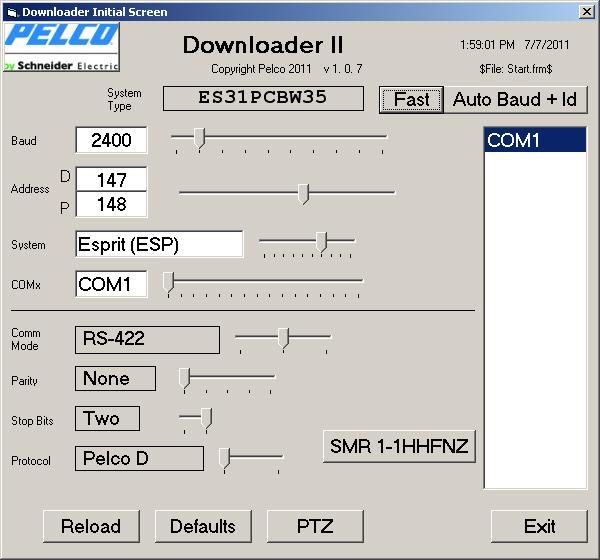Click the System field Esprit (ESP)
This screenshot has height=560, width=600.
(159, 244)
